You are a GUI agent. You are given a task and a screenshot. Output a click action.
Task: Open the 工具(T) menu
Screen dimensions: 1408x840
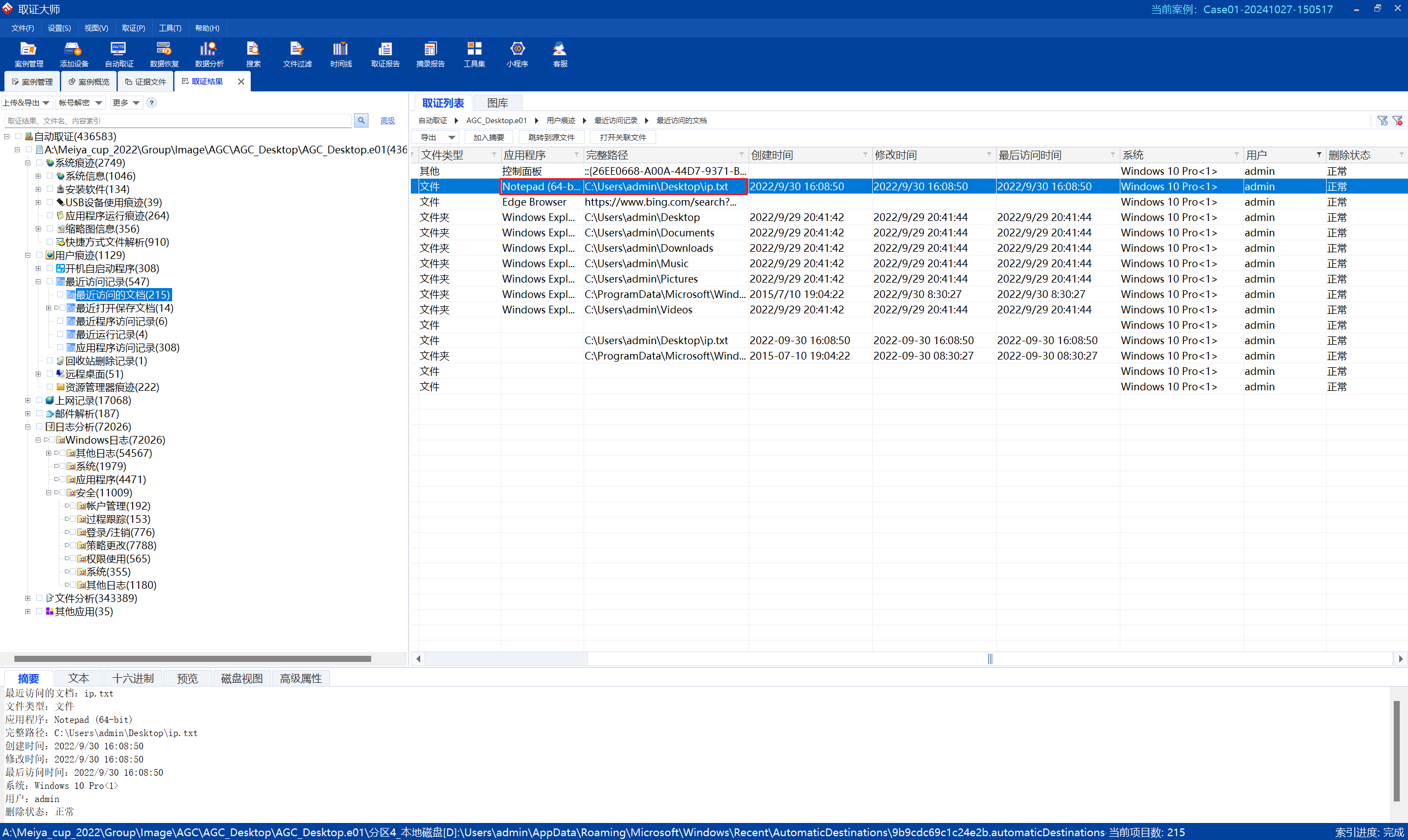click(x=170, y=27)
